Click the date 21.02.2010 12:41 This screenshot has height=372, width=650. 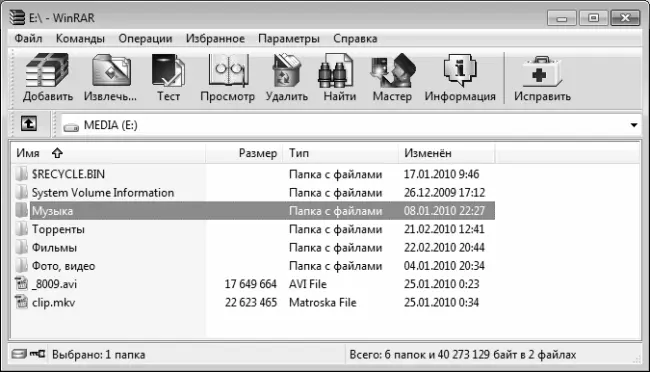[x=444, y=229]
